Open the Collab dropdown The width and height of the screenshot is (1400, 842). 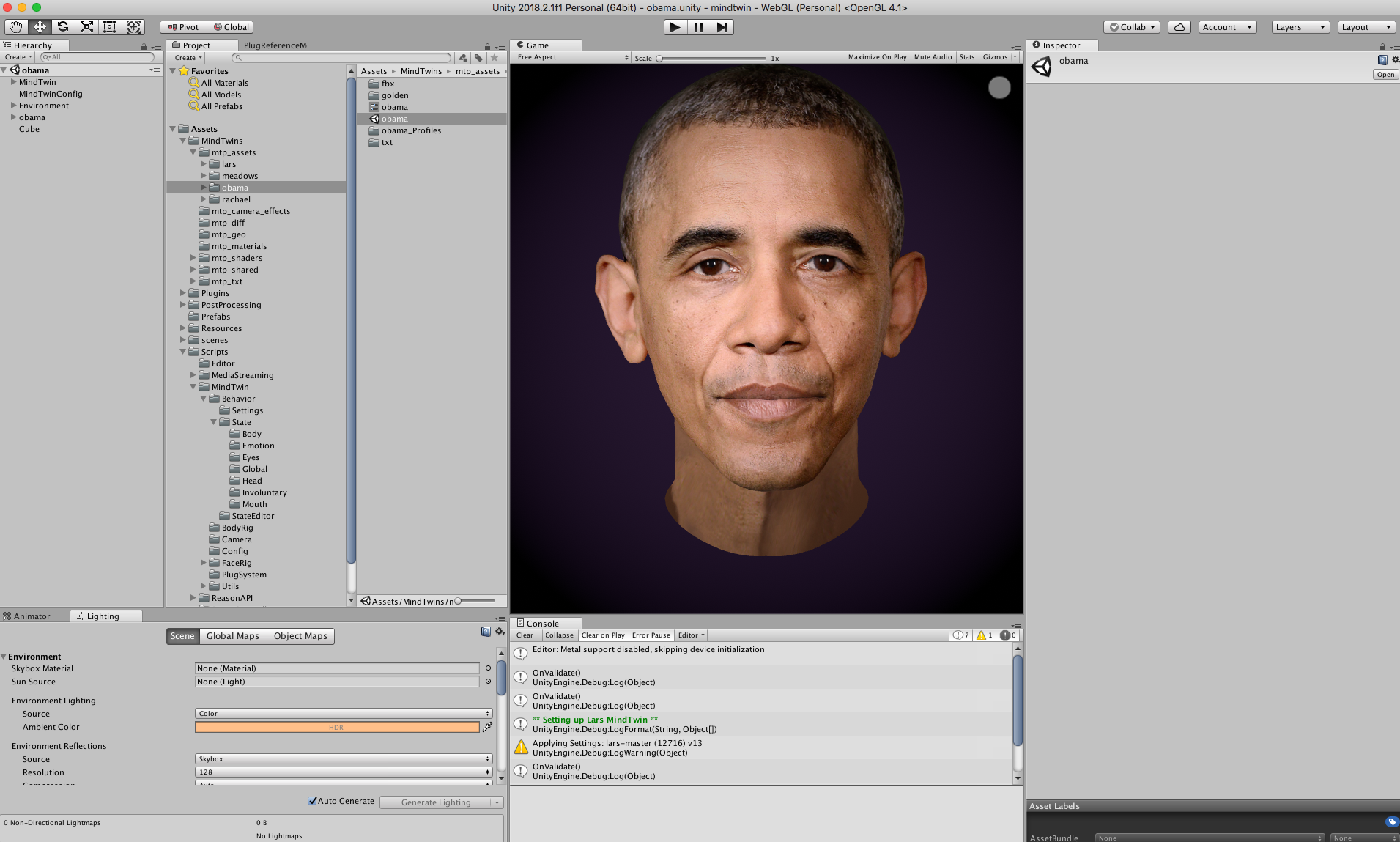tap(1131, 27)
